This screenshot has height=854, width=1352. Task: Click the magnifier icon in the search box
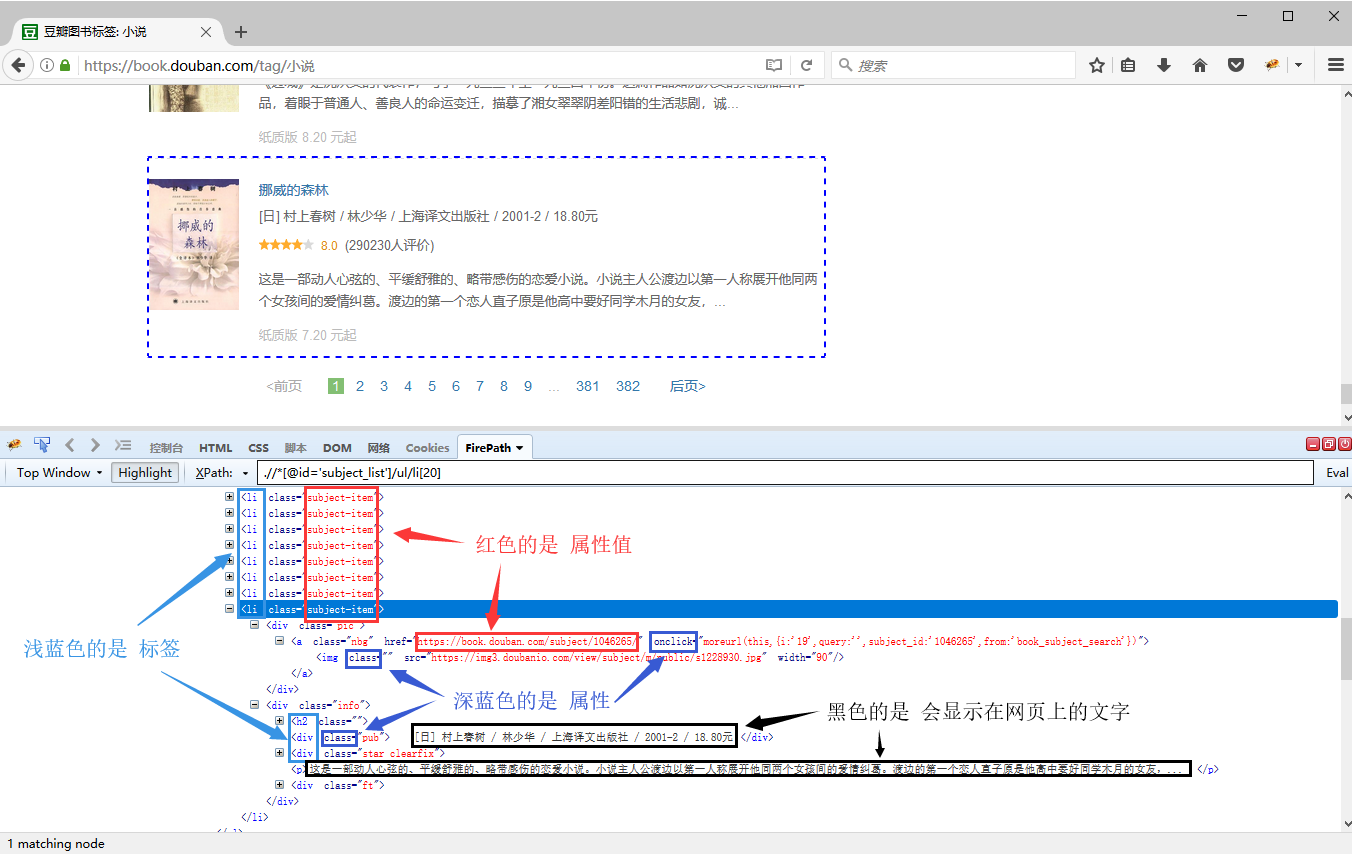tap(846, 65)
